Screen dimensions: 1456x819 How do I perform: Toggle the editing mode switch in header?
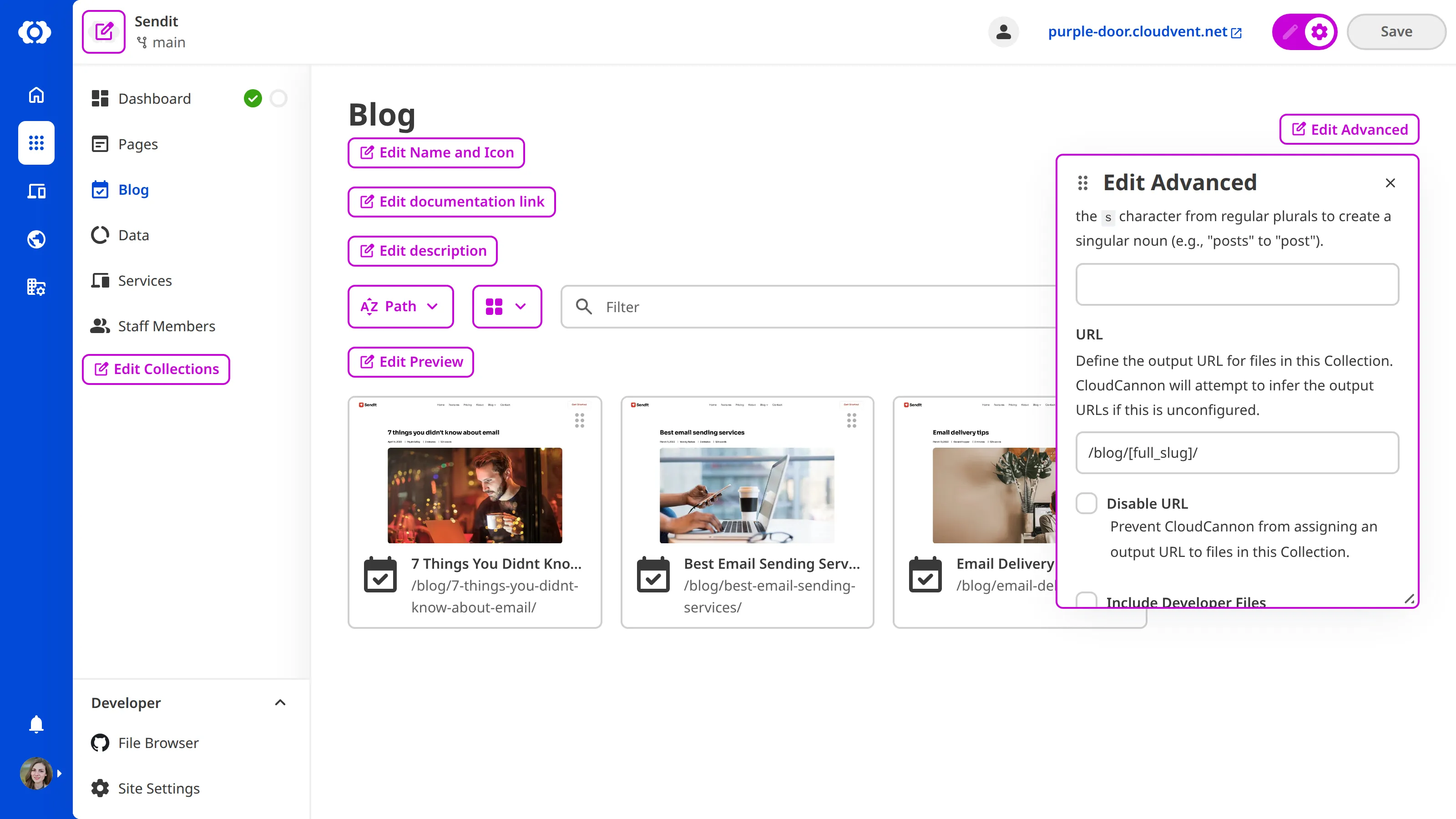click(1304, 32)
